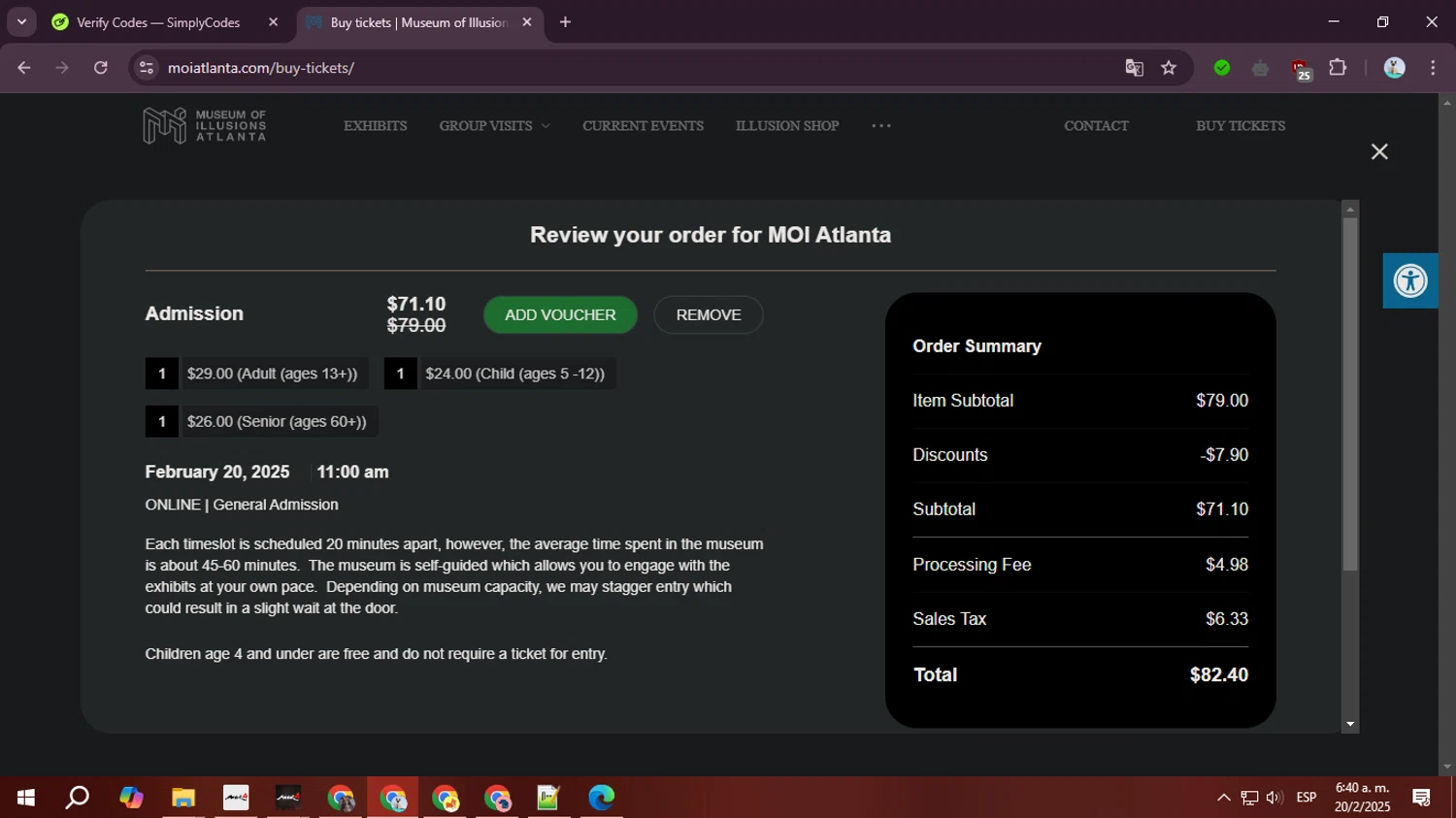The width and height of the screenshot is (1456, 818).
Task: Open the accessibility widget icon
Action: (1410, 281)
